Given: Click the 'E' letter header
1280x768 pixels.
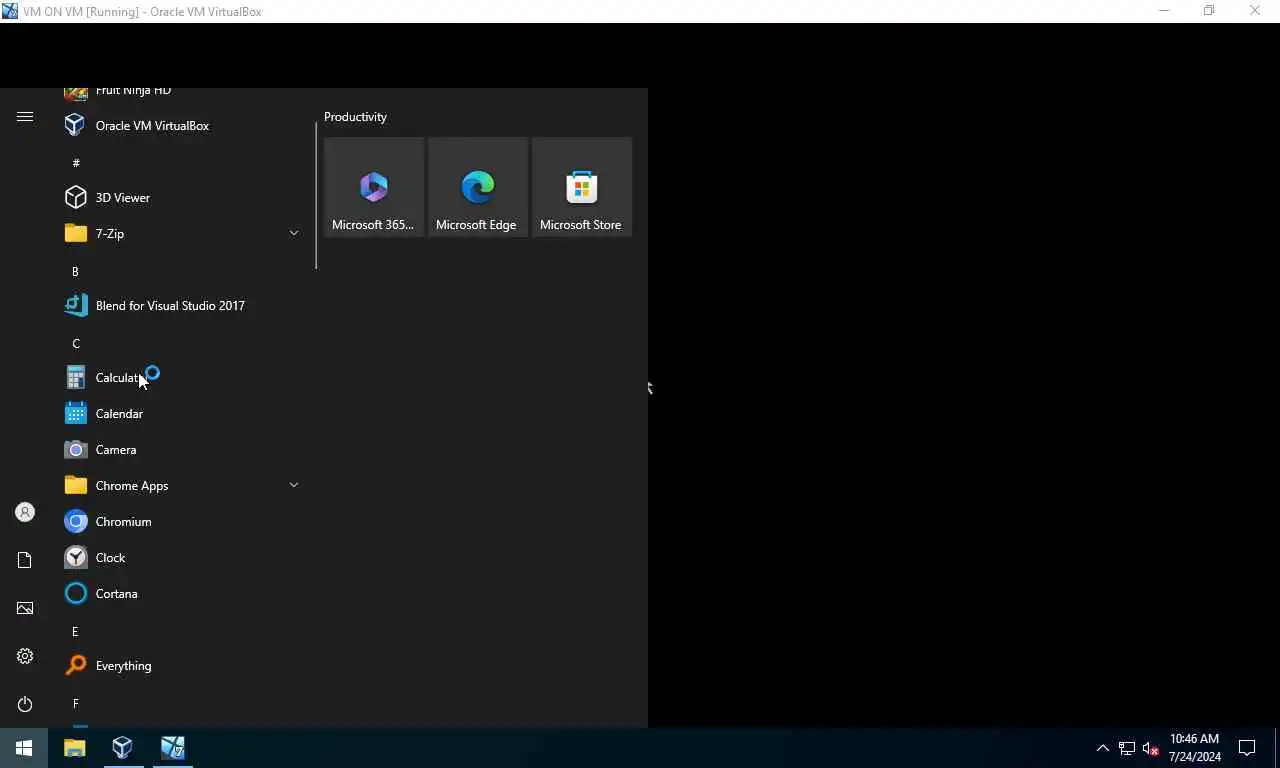Looking at the screenshot, I should (x=75, y=631).
